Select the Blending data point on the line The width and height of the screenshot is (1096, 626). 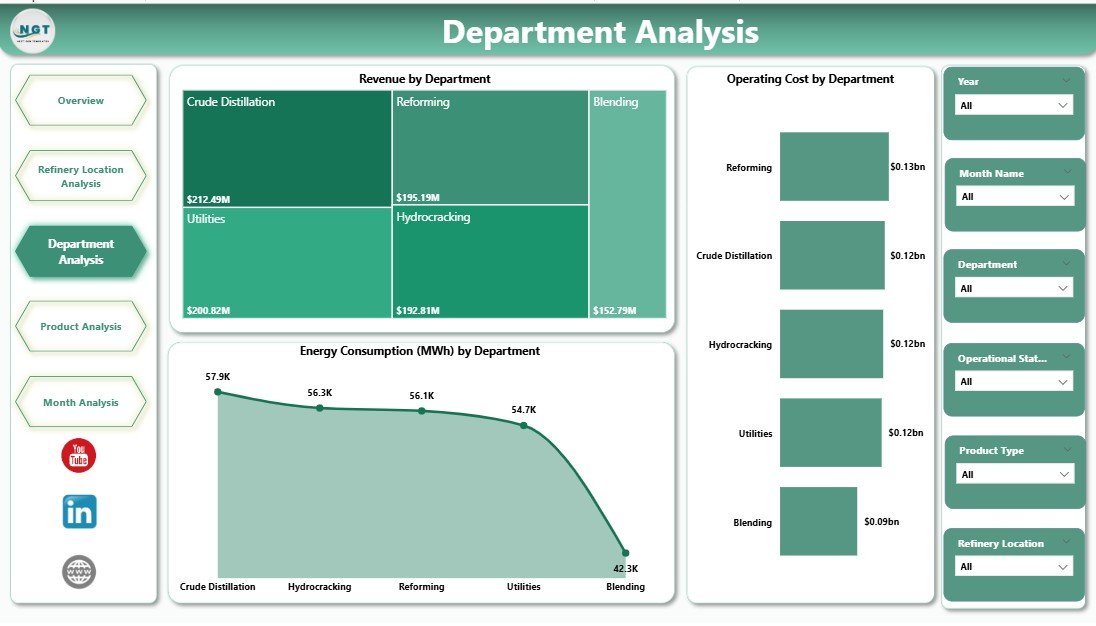coord(626,551)
